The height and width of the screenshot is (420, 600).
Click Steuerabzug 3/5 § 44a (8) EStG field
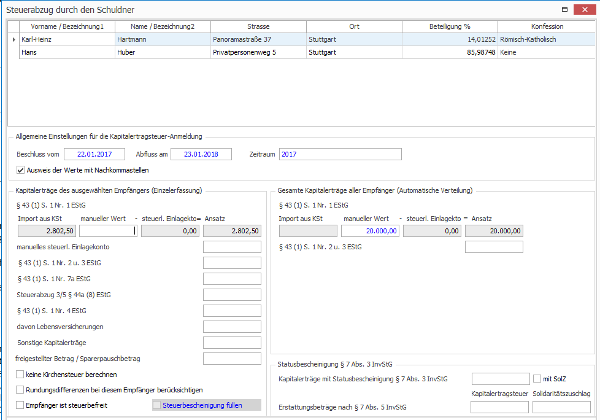pyautogui.click(x=232, y=295)
